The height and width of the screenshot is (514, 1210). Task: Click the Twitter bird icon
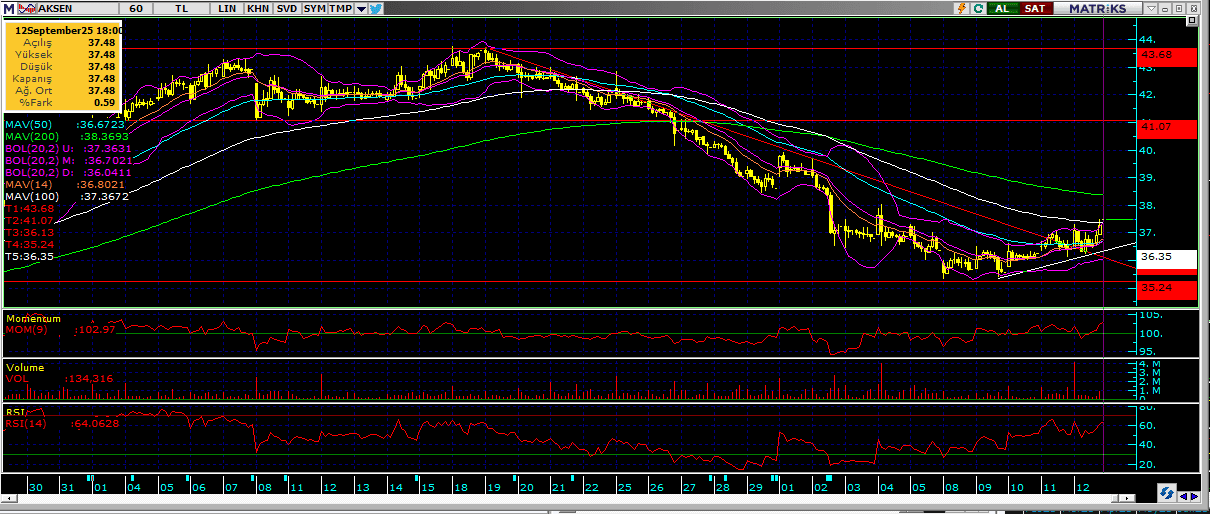point(376,8)
